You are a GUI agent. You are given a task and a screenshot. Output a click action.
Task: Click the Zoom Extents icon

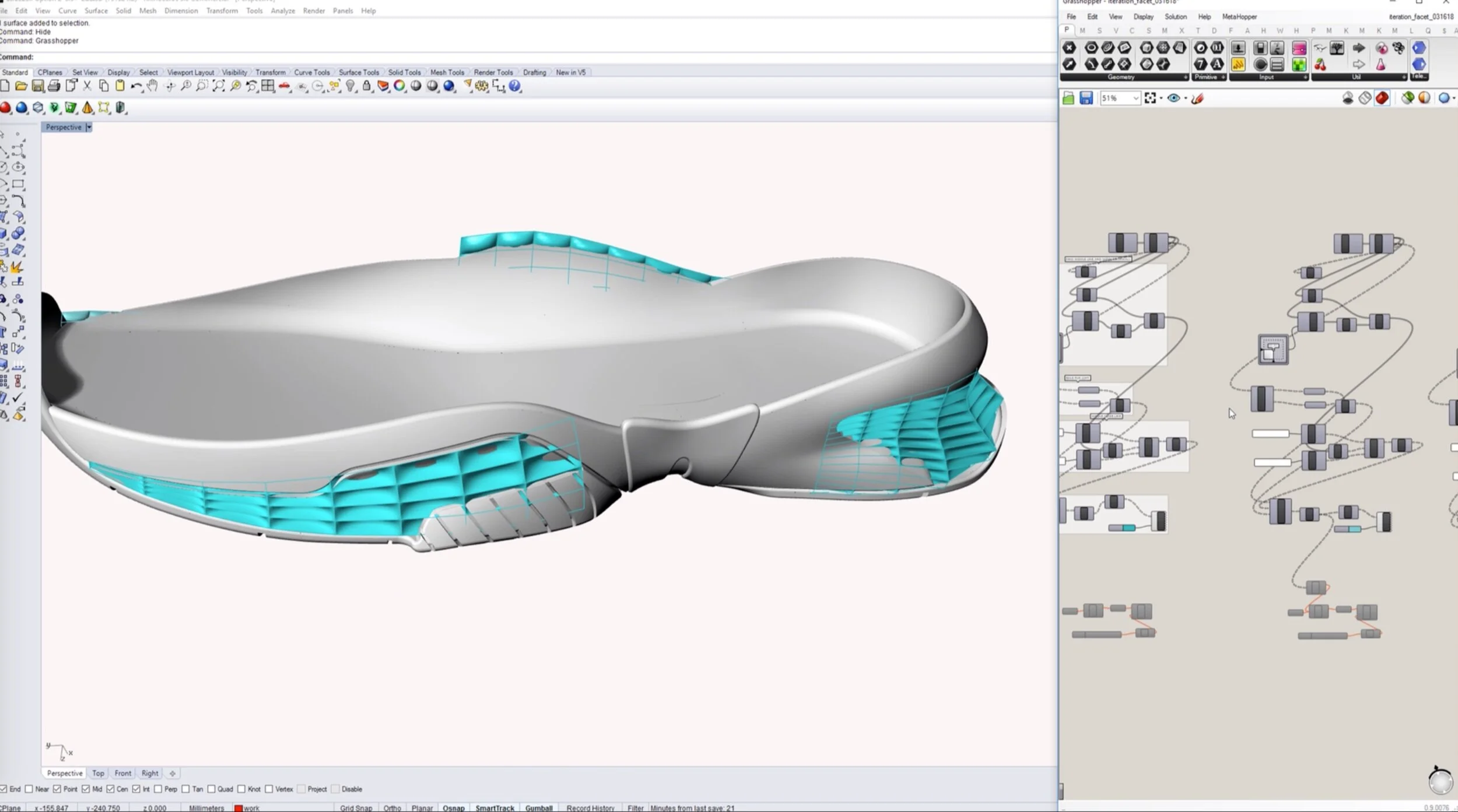tap(218, 86)
